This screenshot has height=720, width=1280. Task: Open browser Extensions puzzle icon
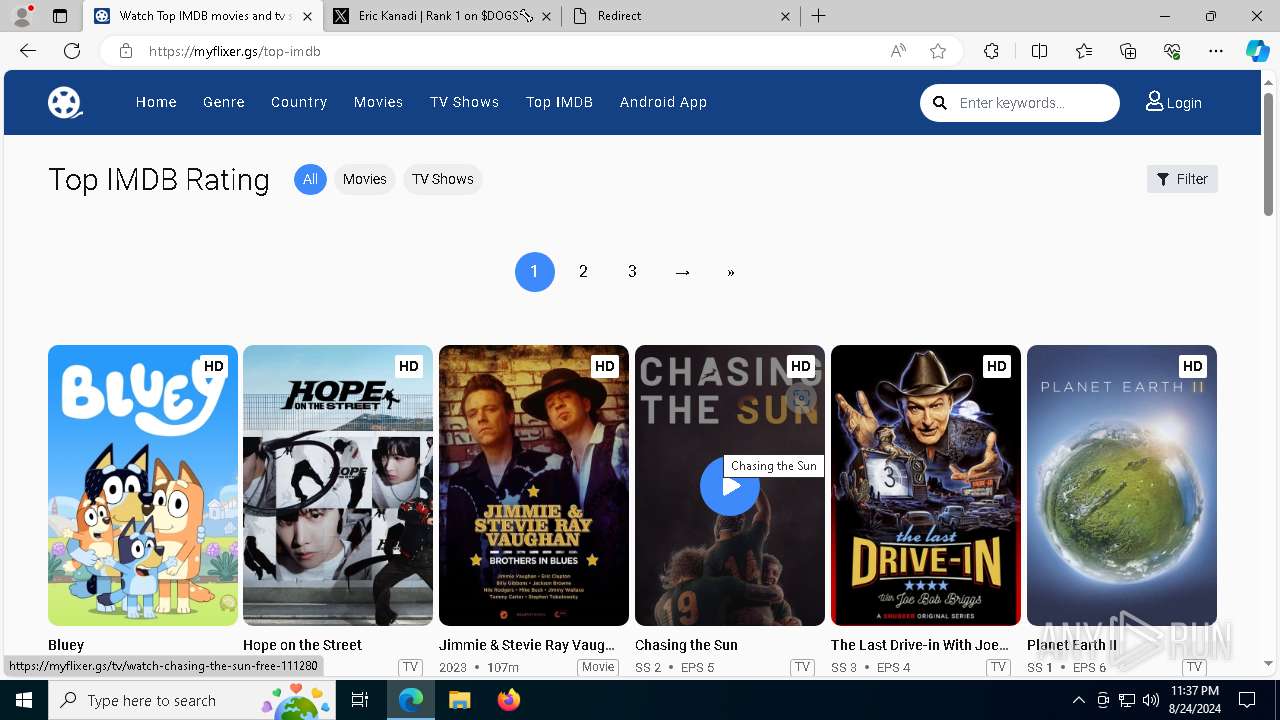click(x=991, y=51)
